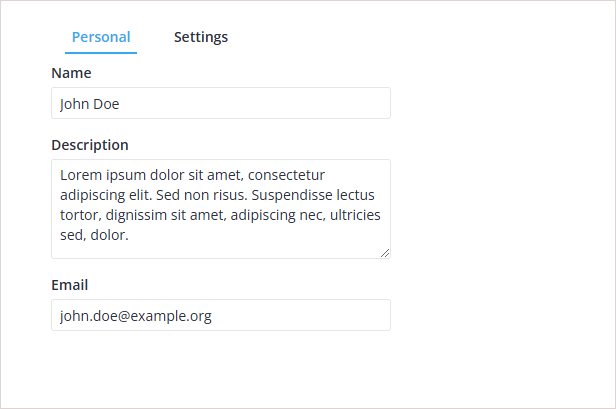
Task: Place cursor on "Doe" in Name field
Action: tap(106, 103)
